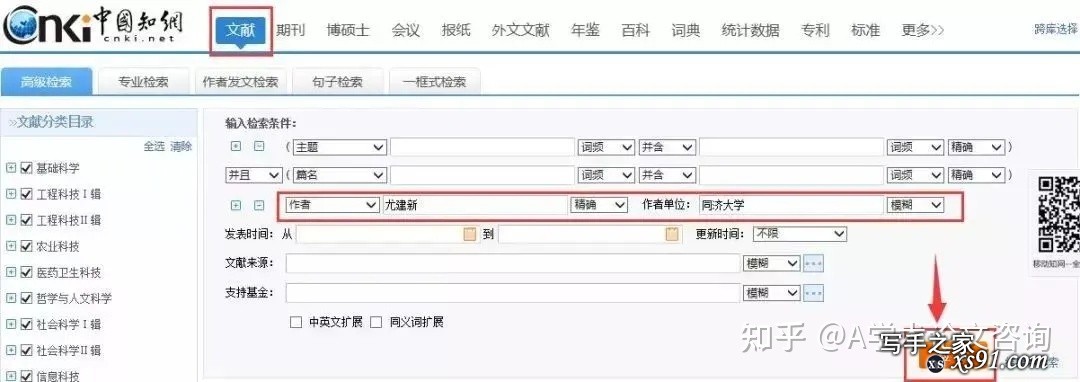This screenshot has height=382, width=1080.
Task: Open the 统计数据 tab
Action: tap(751, 30)
